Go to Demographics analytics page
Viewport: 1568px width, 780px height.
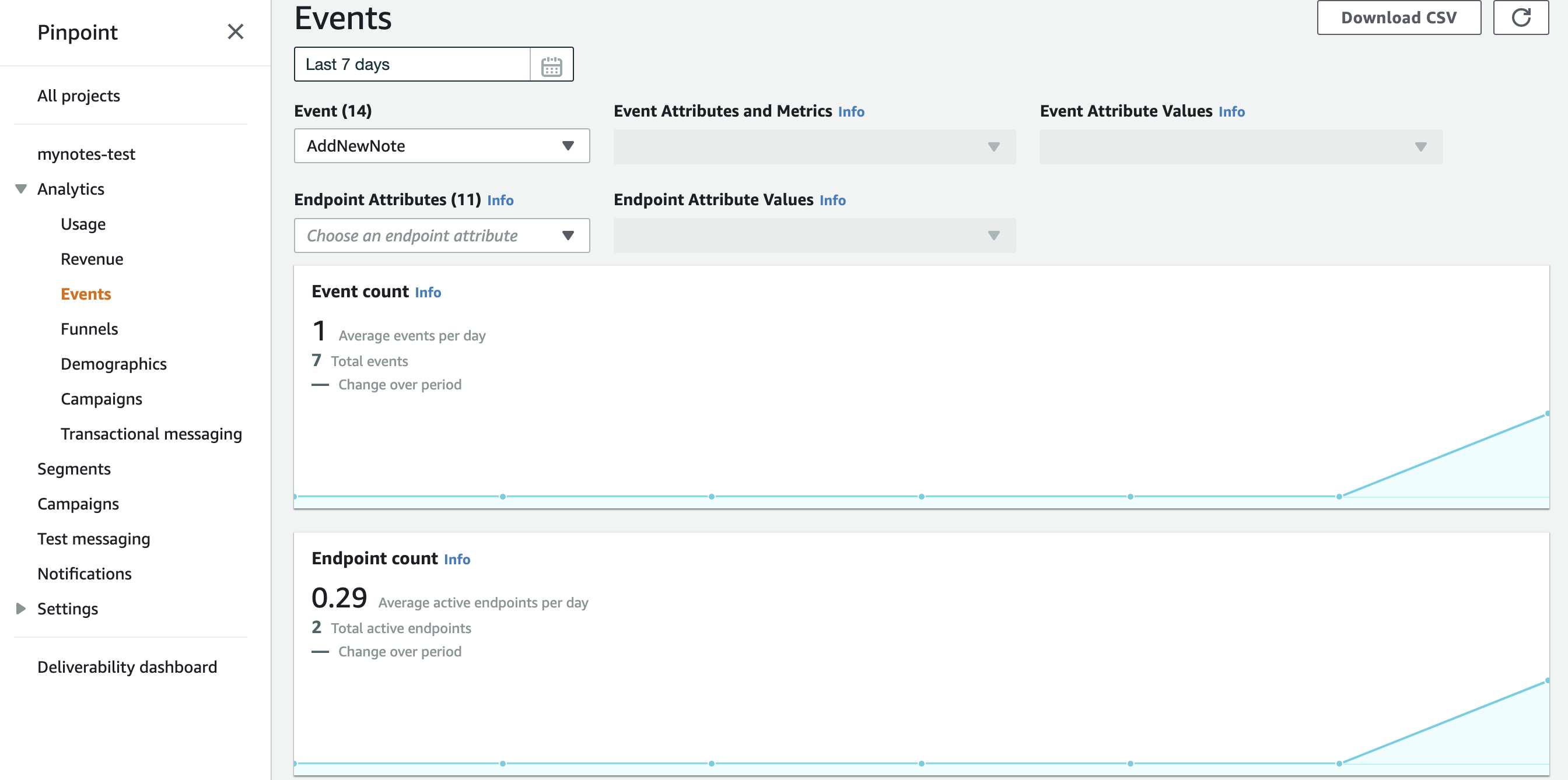(113, 364)
